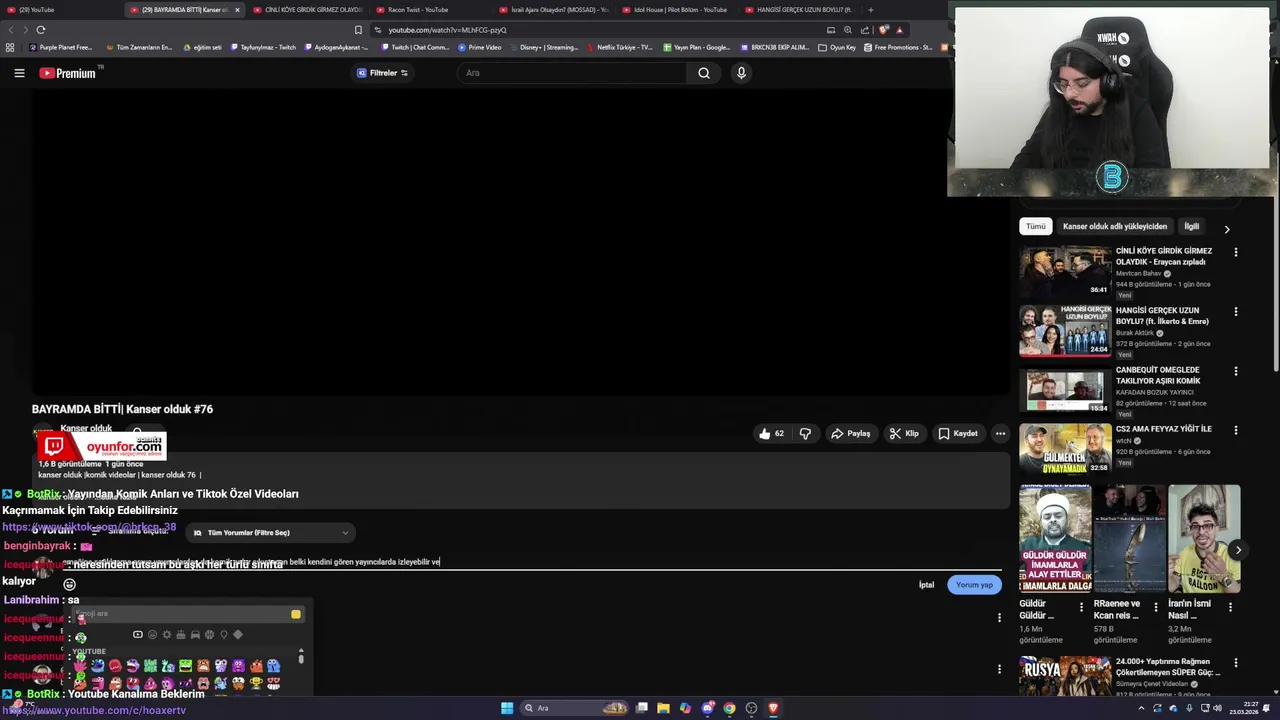Pick the yellow skin tone swatch
This screenshot has height=720, width=1280.
[296, 614]
